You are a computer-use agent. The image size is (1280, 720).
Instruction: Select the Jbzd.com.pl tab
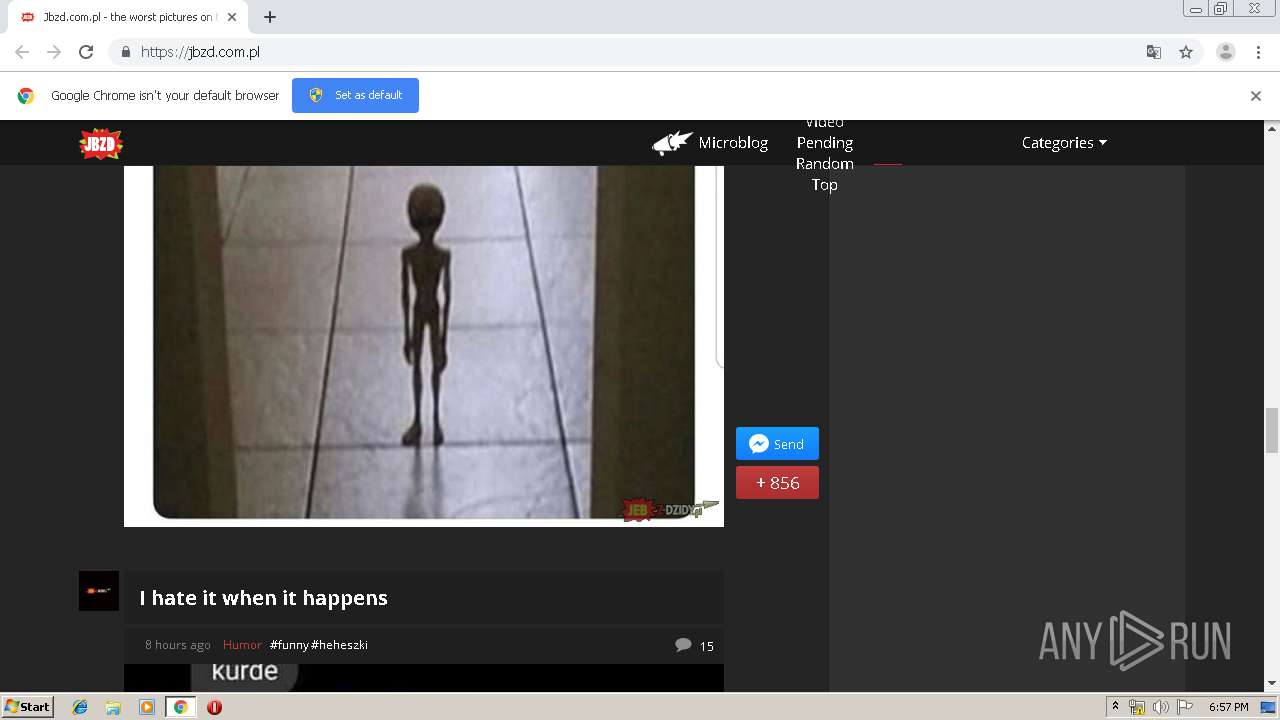(128, 17)
